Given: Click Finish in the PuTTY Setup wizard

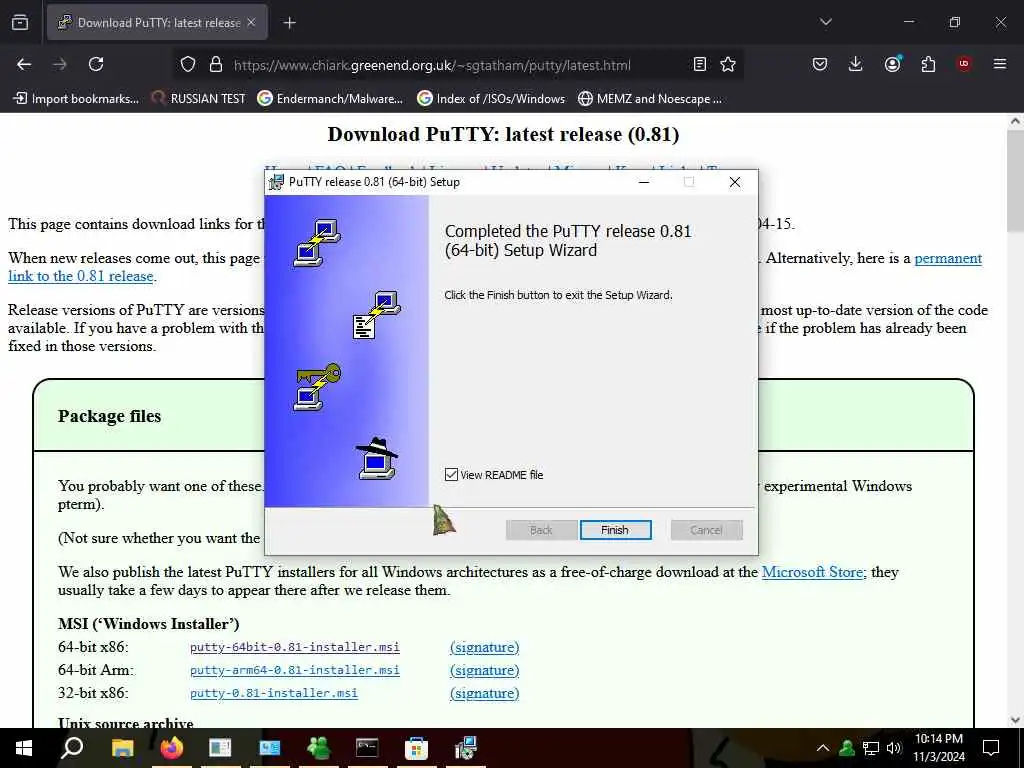Looking at the screenshot, I should click(615, 530).
